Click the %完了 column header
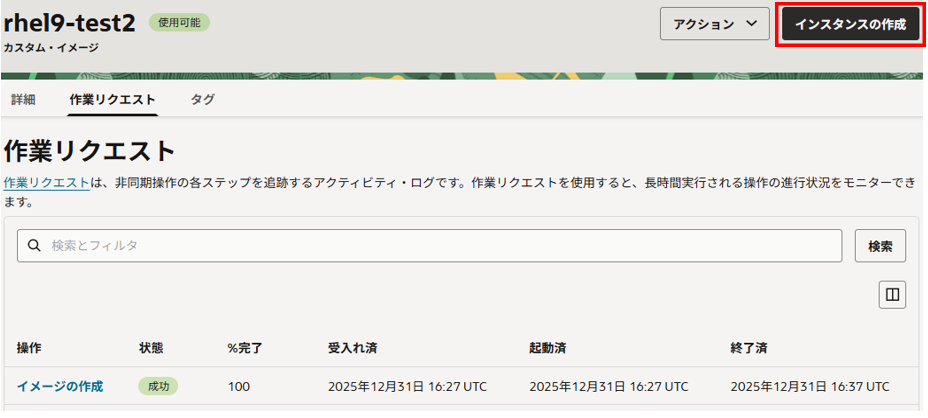The height and width of the screenshot is (418, 928). 245,348
